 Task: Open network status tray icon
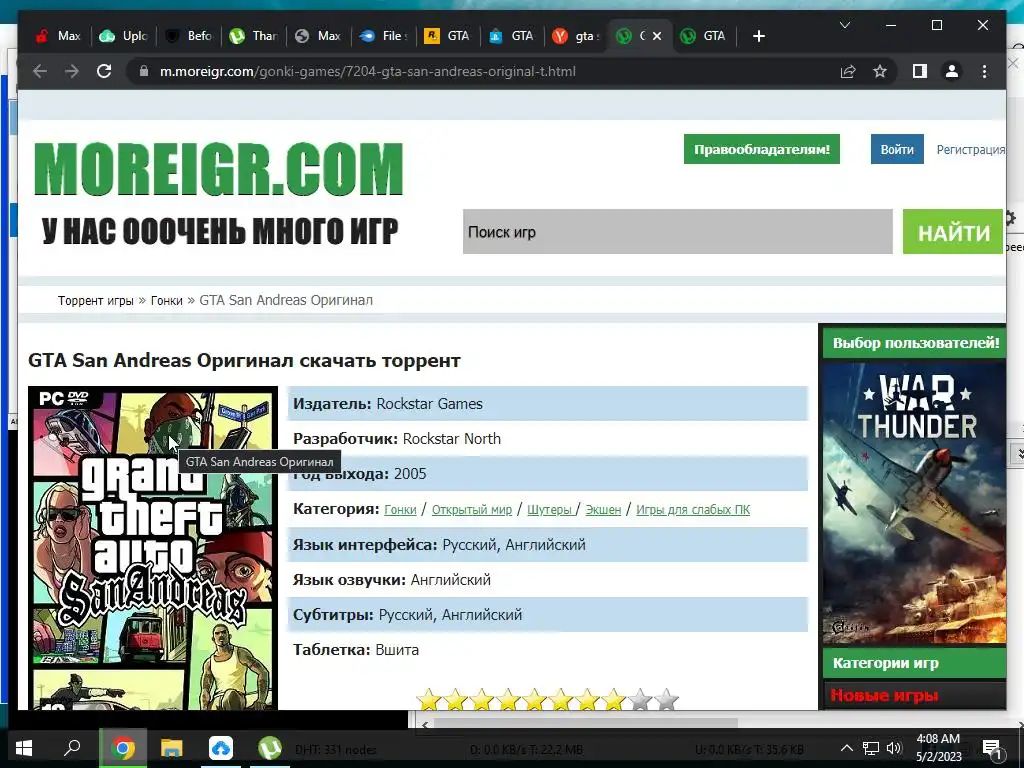[871, 748]
